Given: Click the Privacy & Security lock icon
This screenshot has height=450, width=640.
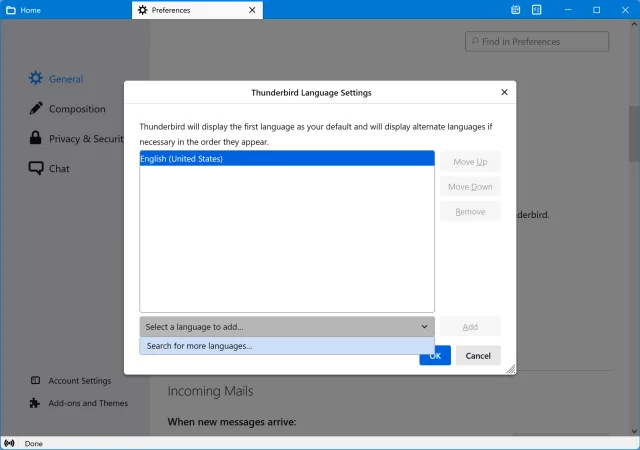Looking at the screenshot, I should 36,138.
